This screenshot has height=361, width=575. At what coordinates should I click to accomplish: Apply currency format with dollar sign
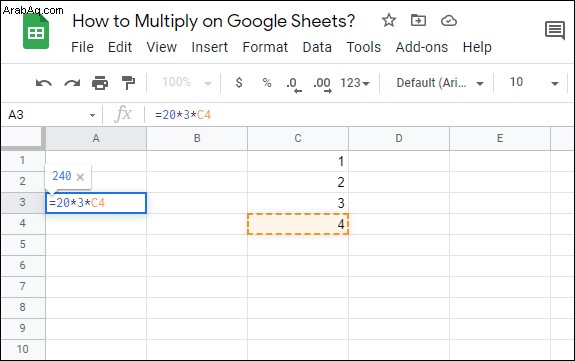coord(239,83)
